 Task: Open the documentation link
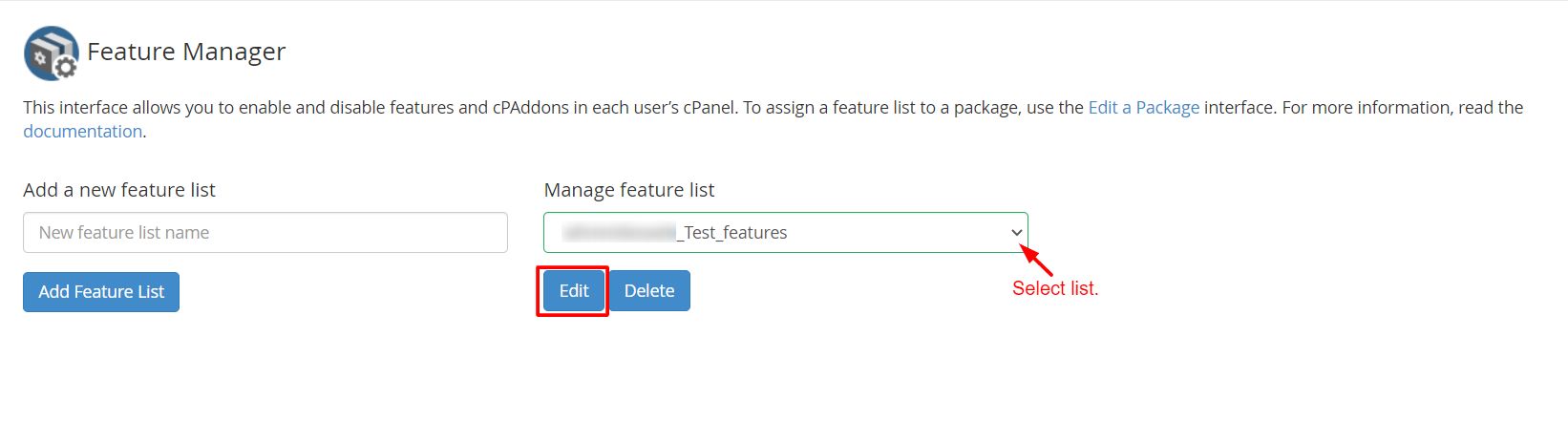tap(83, 132)
